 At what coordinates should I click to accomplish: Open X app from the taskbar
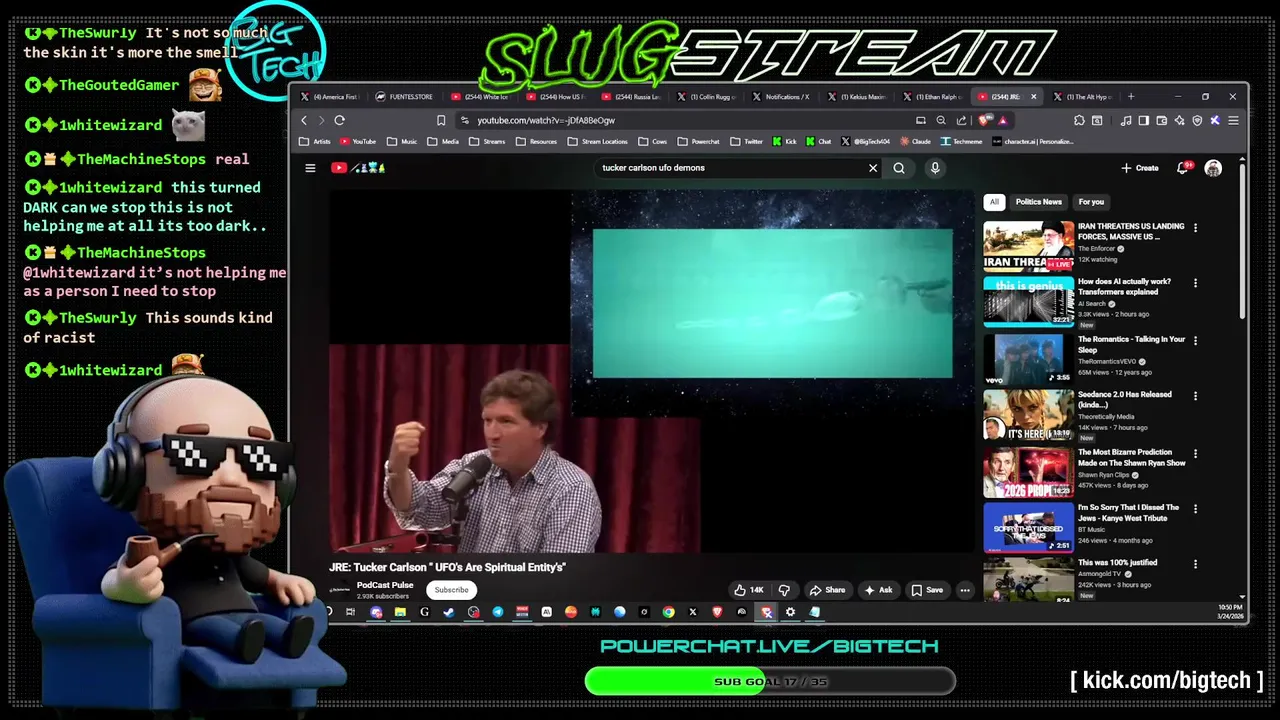(693, 612)
